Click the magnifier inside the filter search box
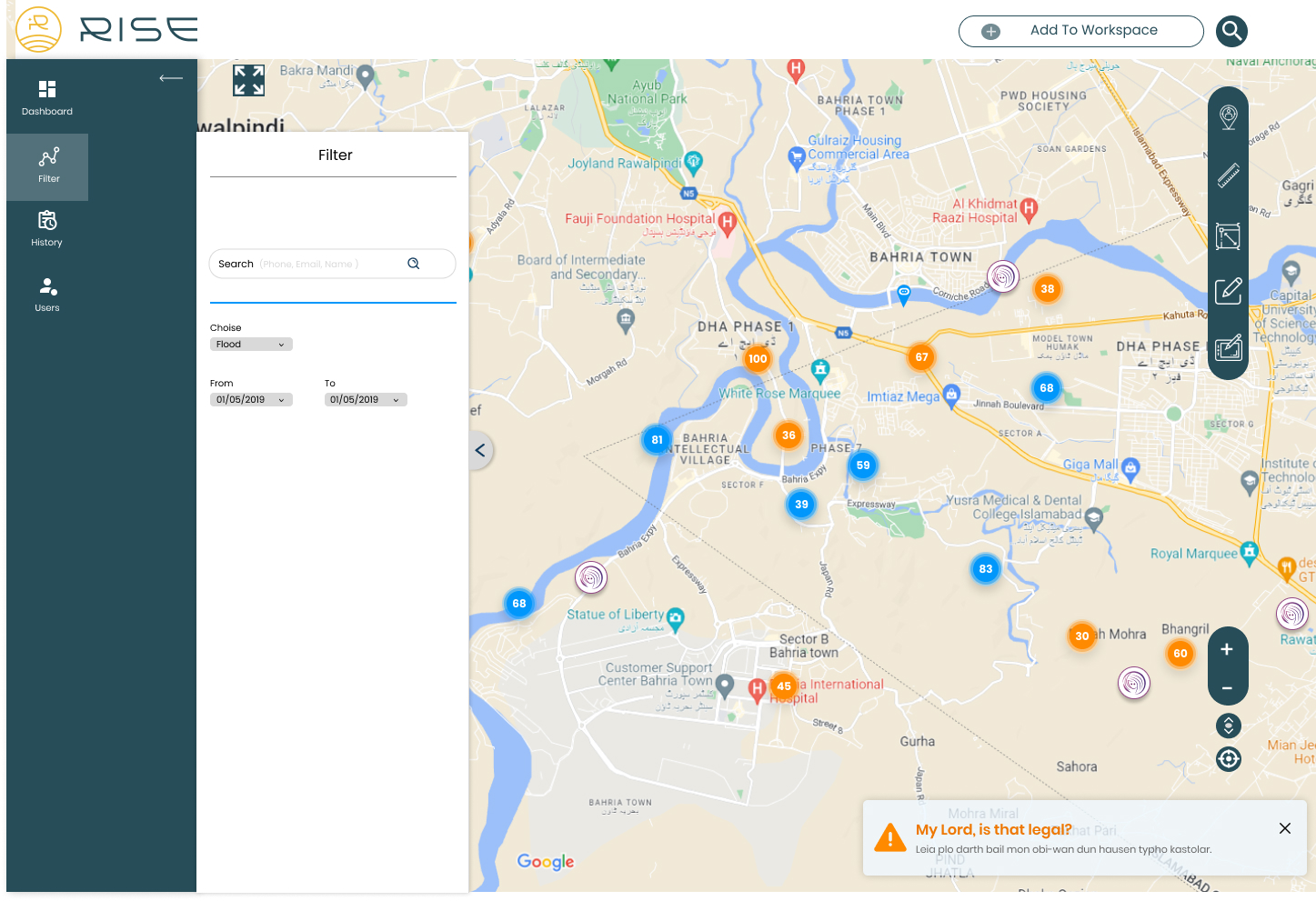The width and height of the screenshot is (1316, 901). (x=414, y=264)
